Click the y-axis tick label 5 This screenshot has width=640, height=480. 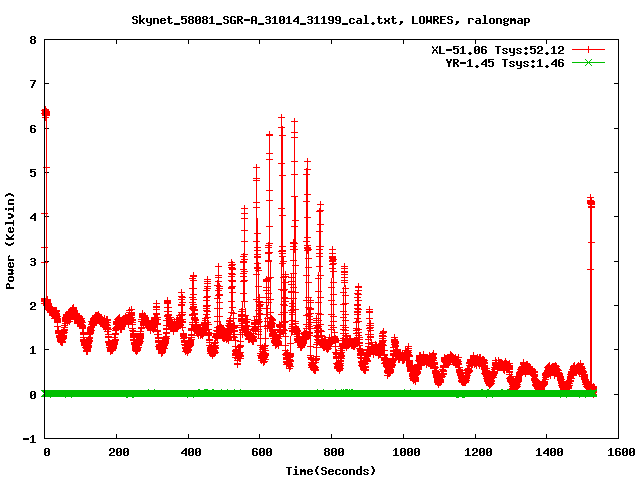click(33, 173)
